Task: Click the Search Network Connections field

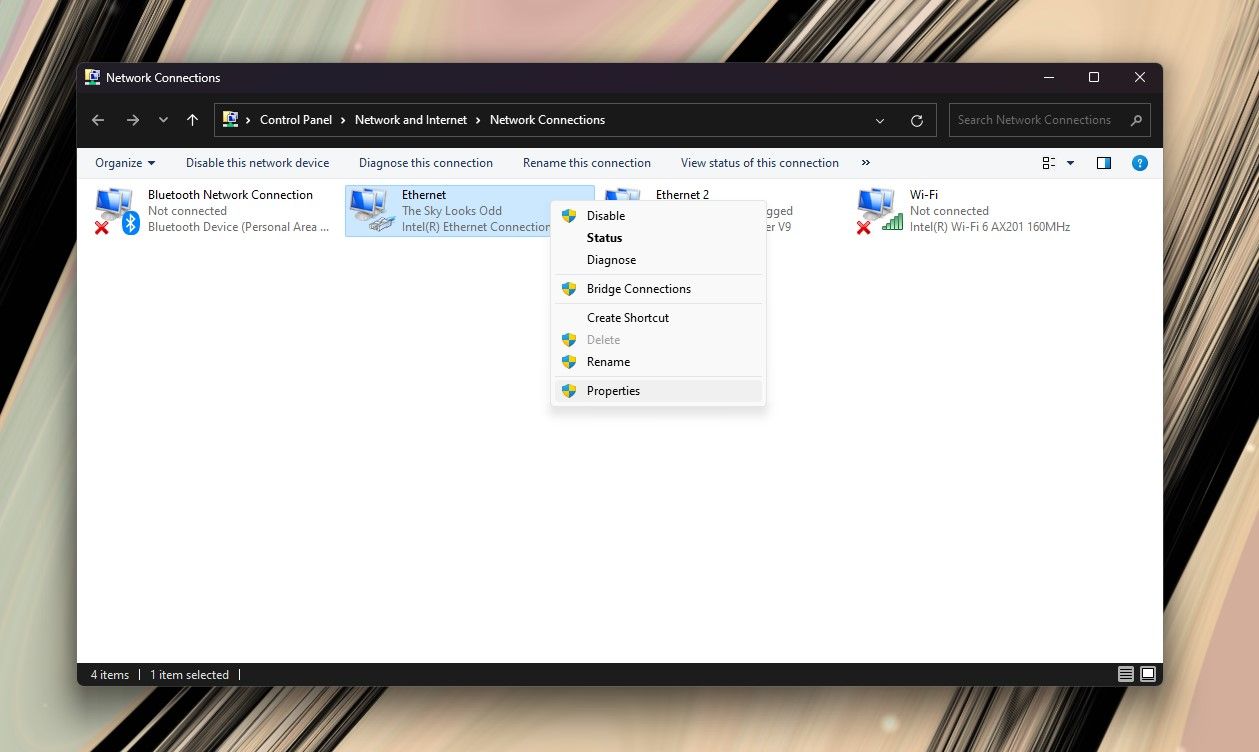Action: (1035, 120)
